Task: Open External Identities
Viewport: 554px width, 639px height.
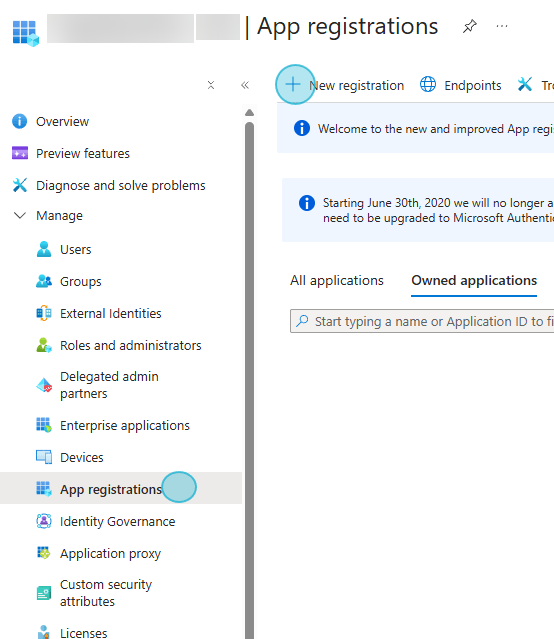Action: point(110,313)
